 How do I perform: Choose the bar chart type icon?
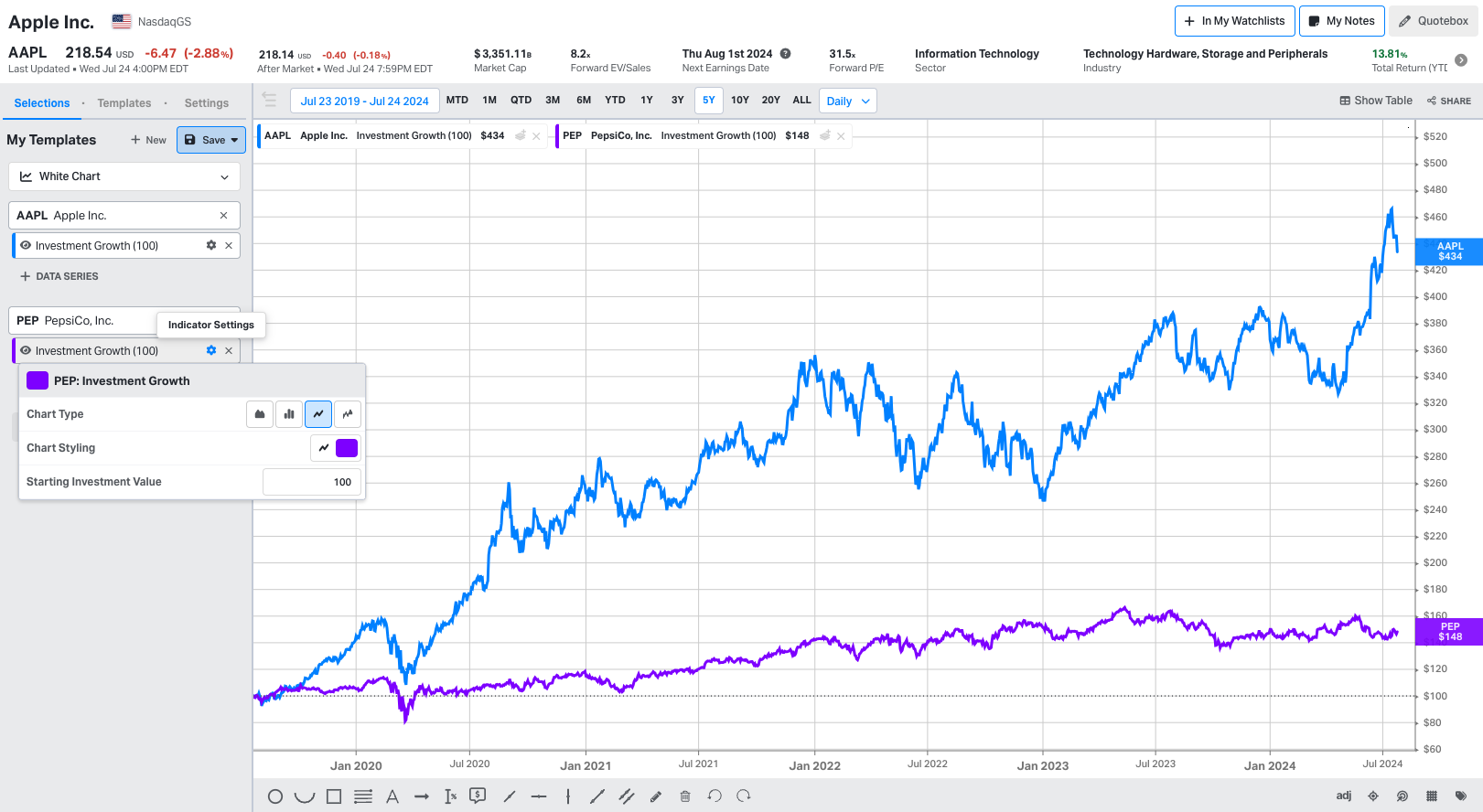pos(289,414)
